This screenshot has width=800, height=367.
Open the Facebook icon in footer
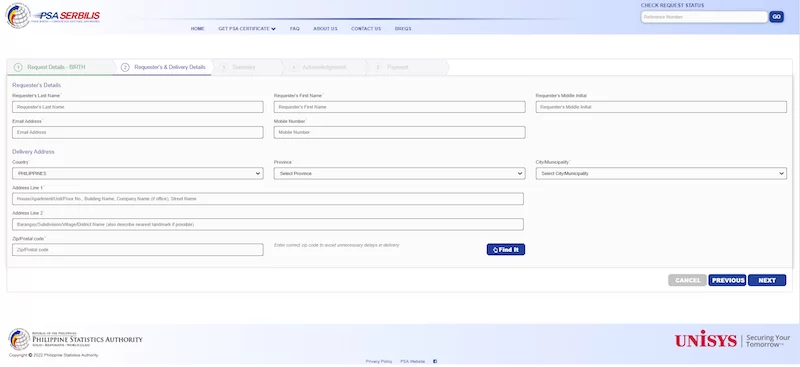click(435, 361)
